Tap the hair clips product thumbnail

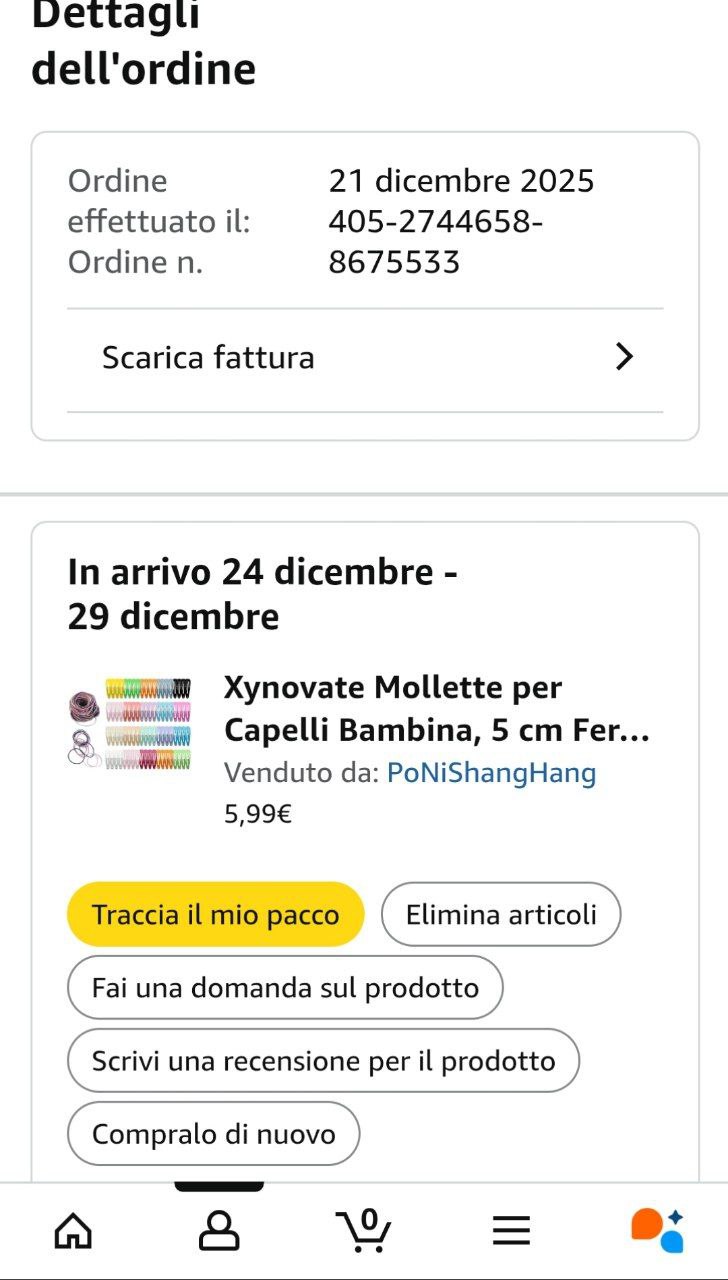point(129,723)
